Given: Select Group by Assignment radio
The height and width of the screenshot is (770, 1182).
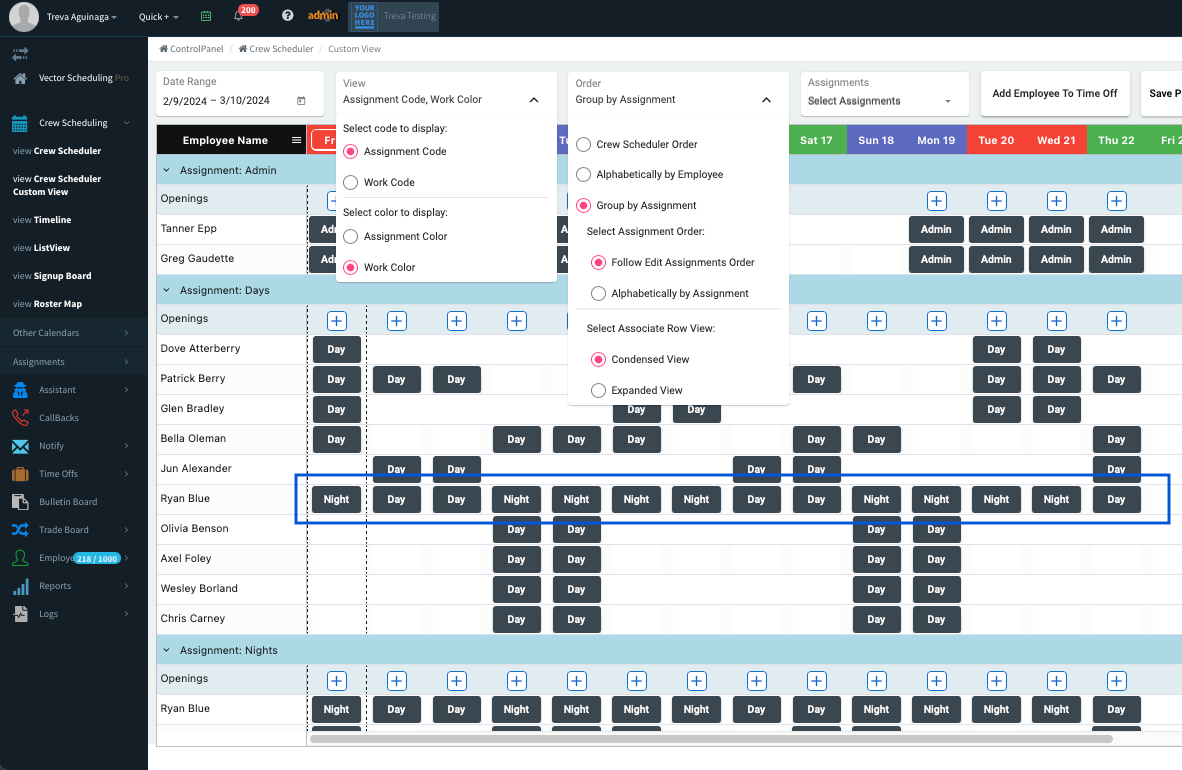Looking at the screenshot, I should click(583, 205).
